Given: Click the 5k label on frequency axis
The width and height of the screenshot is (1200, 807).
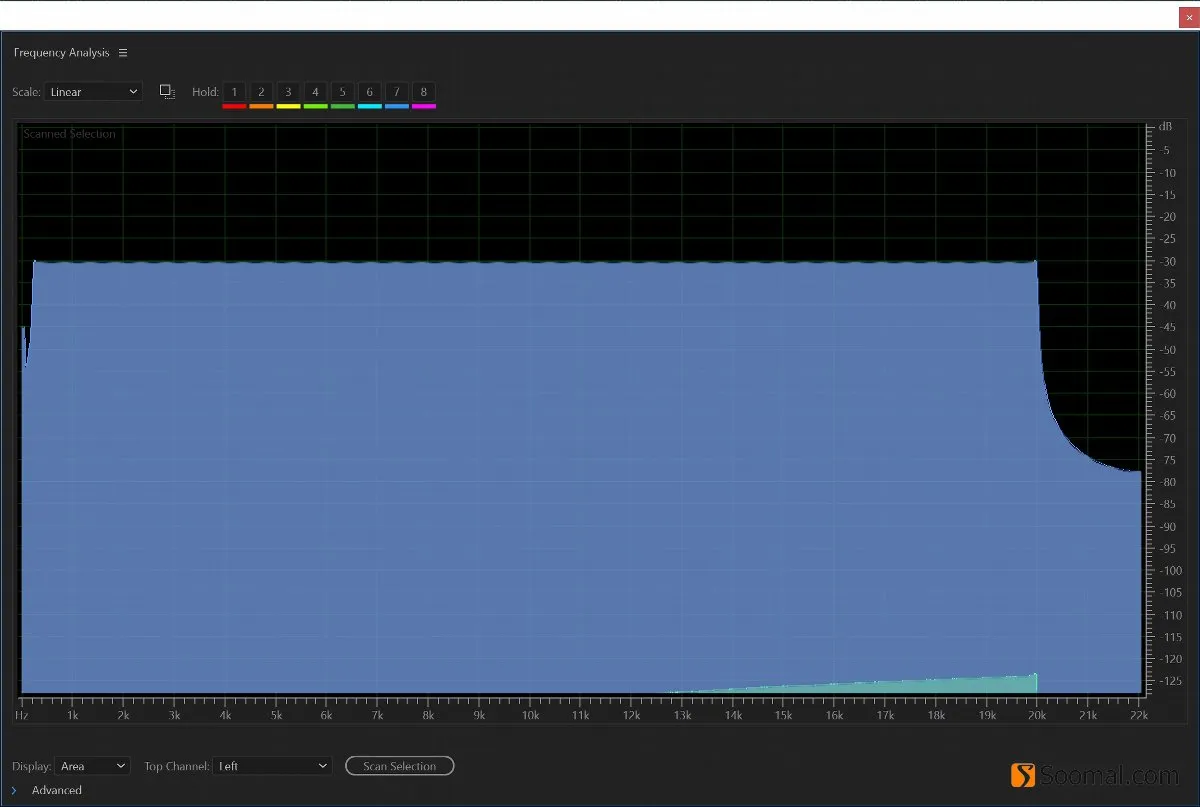Looking at the screenshot, I should (x=276, y=716).
